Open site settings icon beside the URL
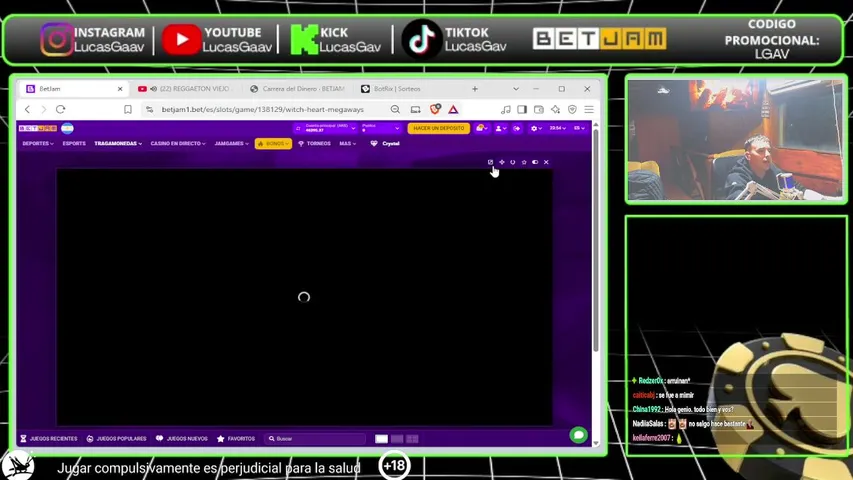The width and height of the screenshot is (853, 480). [150, 109]
